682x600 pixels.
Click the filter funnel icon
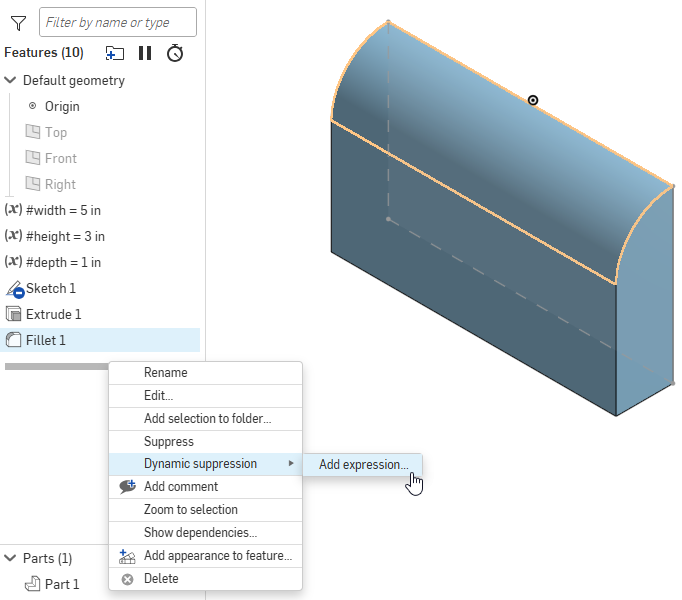click(x=17, y=22)
